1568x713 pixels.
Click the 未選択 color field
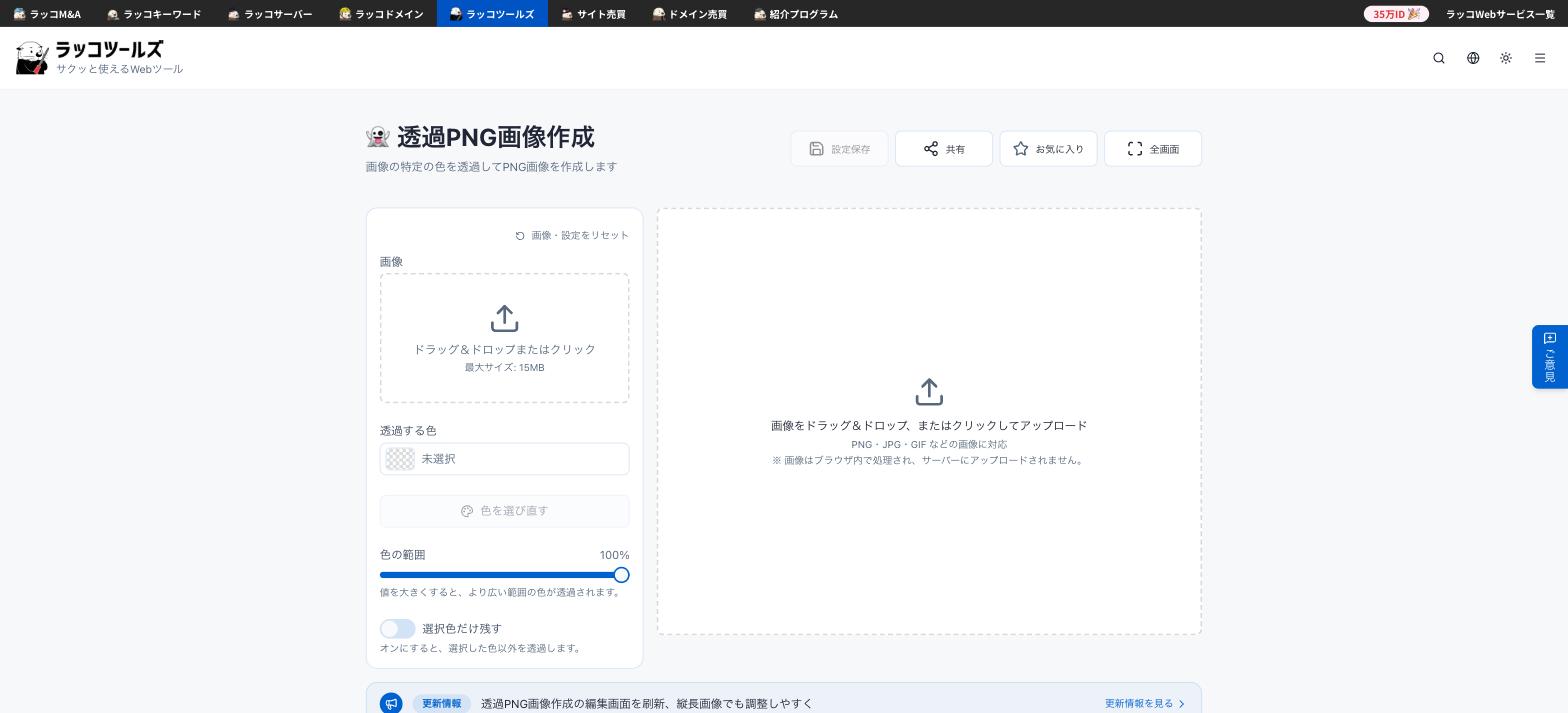pyautogui.click(x=505, y=459)
